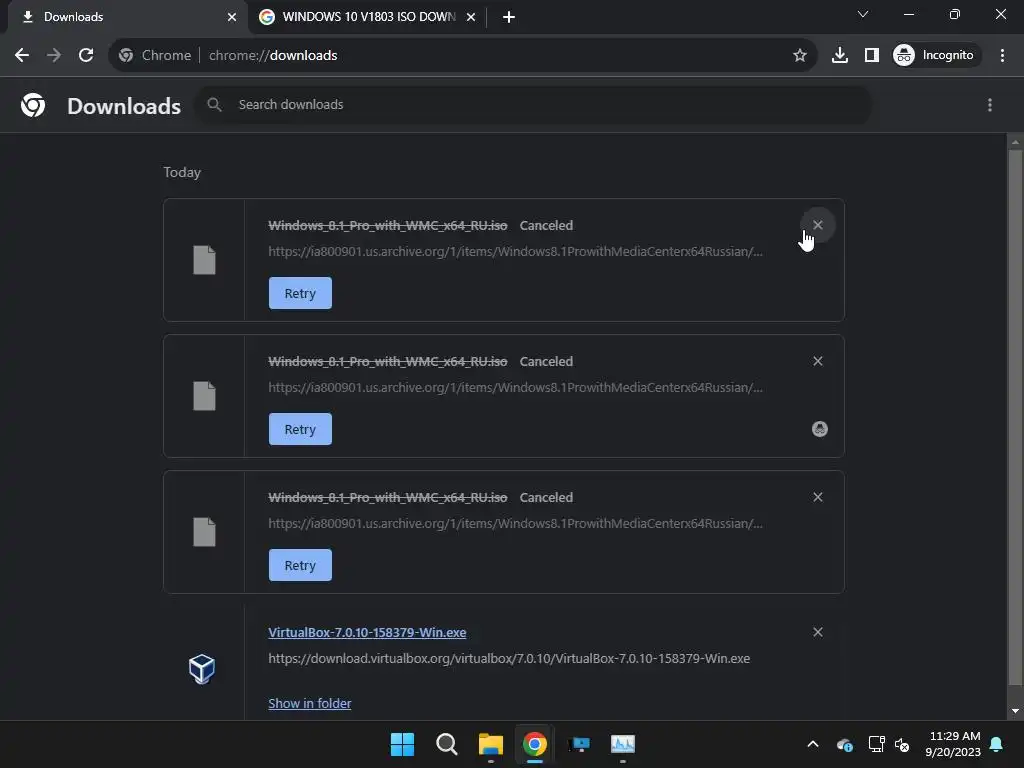Click the file icon of third ISO download
This screenshot has height=768, width=1024.
tap(204, 532)
